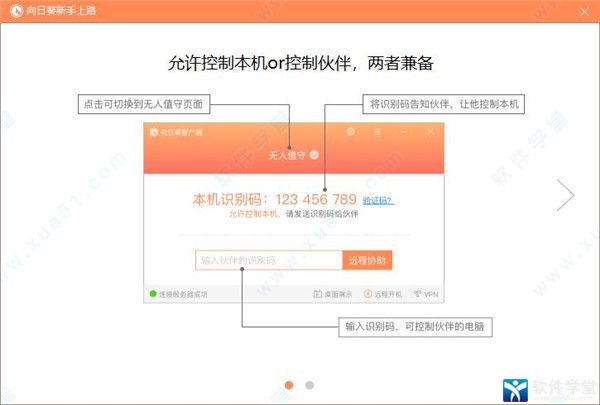Open the hamburger menu icon in the client window
This screenshot has height=405, width=600.
[x=376, y=132]
